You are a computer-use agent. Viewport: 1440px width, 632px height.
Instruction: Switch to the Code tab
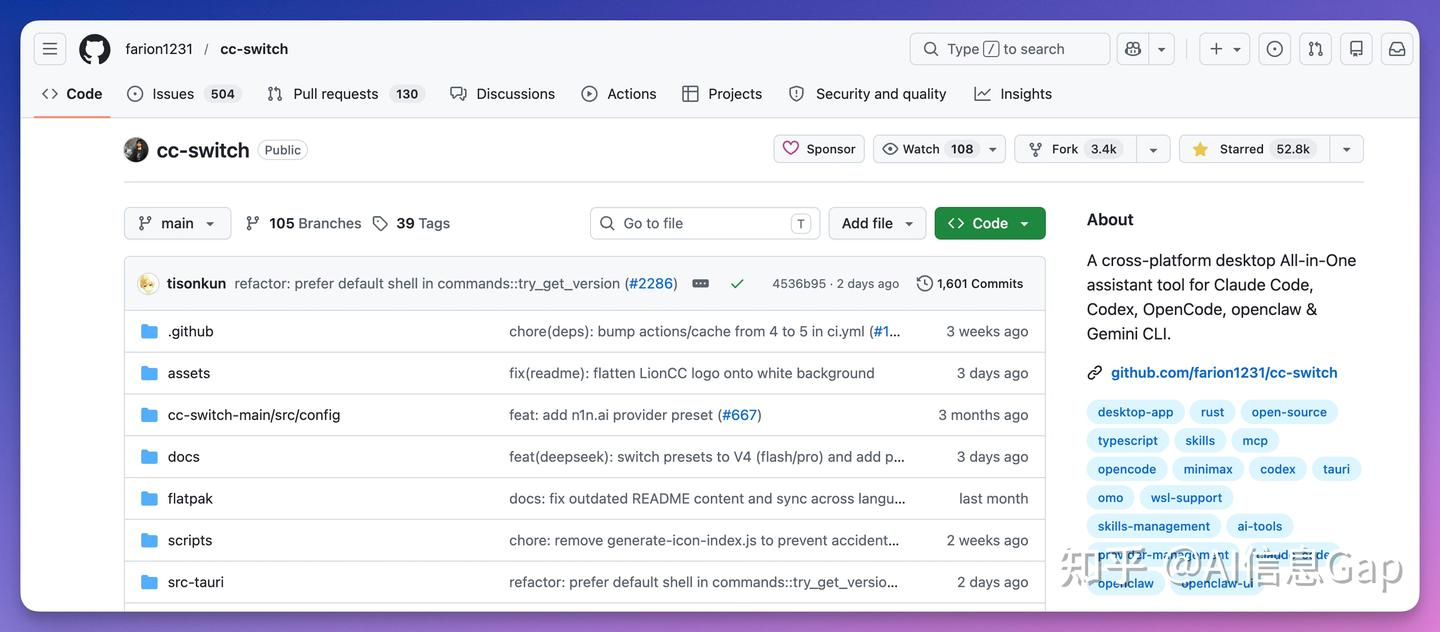click(72, 94)
